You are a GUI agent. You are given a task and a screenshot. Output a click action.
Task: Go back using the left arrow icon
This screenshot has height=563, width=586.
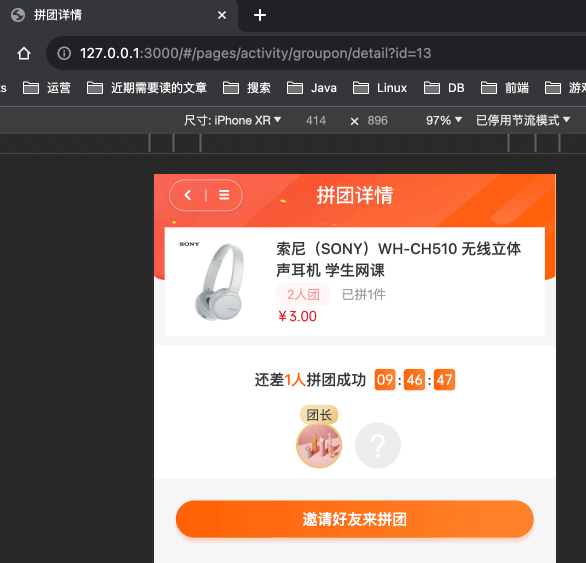coord(188,195)
